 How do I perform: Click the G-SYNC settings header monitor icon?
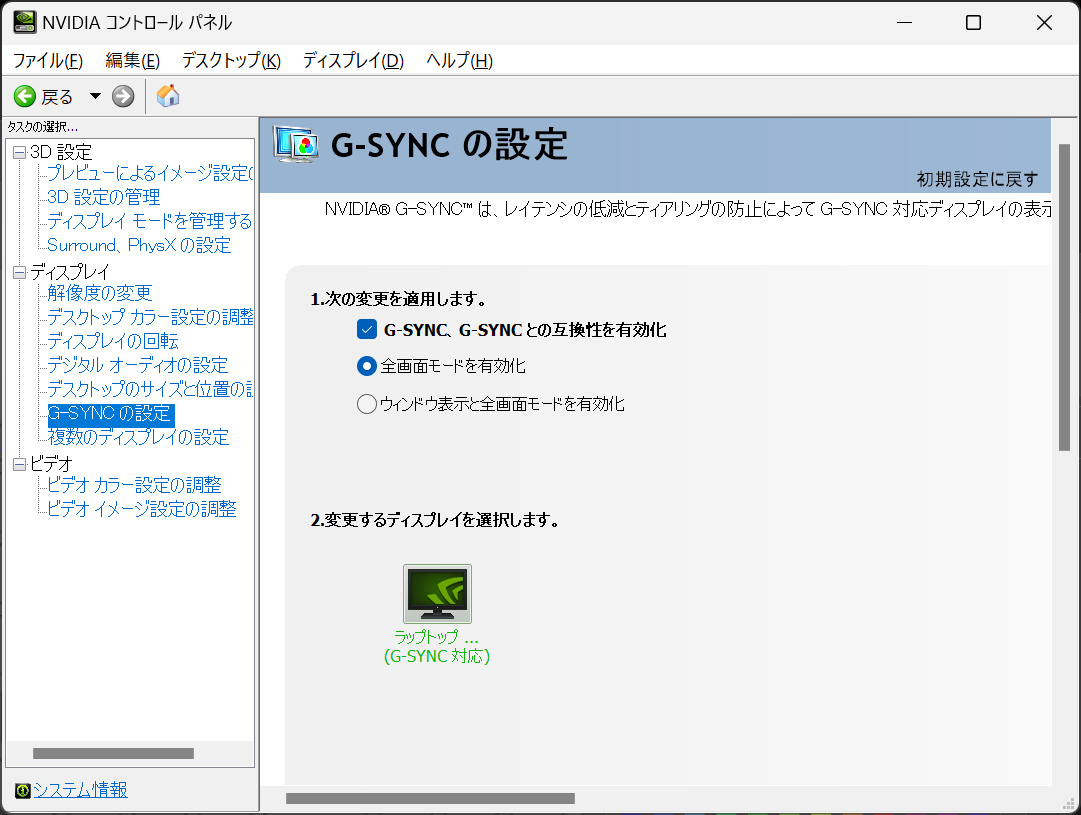(296, 144)
